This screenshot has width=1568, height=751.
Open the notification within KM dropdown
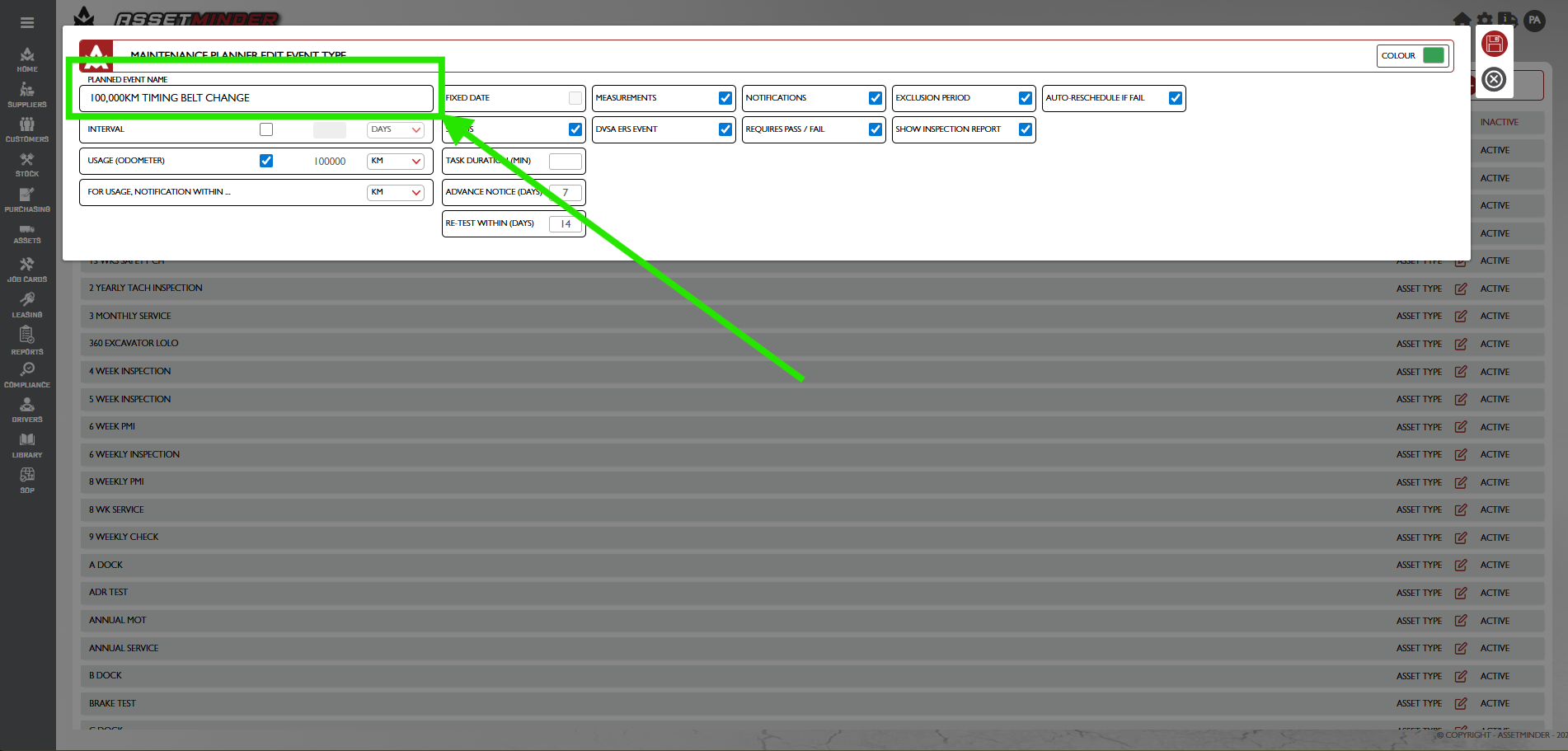[x=396, y=192]
